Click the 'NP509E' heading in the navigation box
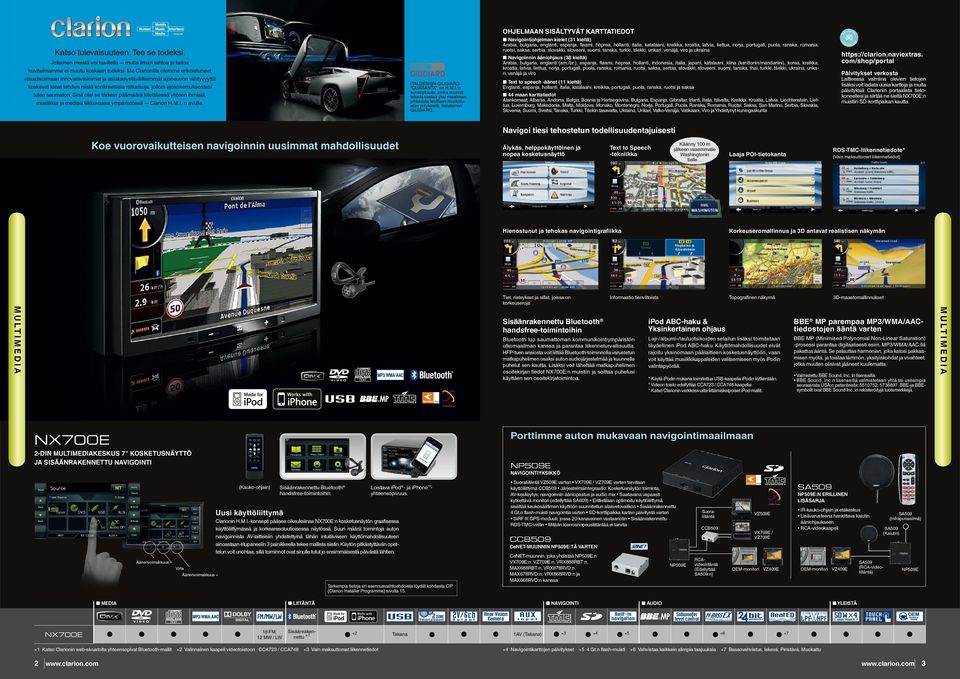 (530, 465)
